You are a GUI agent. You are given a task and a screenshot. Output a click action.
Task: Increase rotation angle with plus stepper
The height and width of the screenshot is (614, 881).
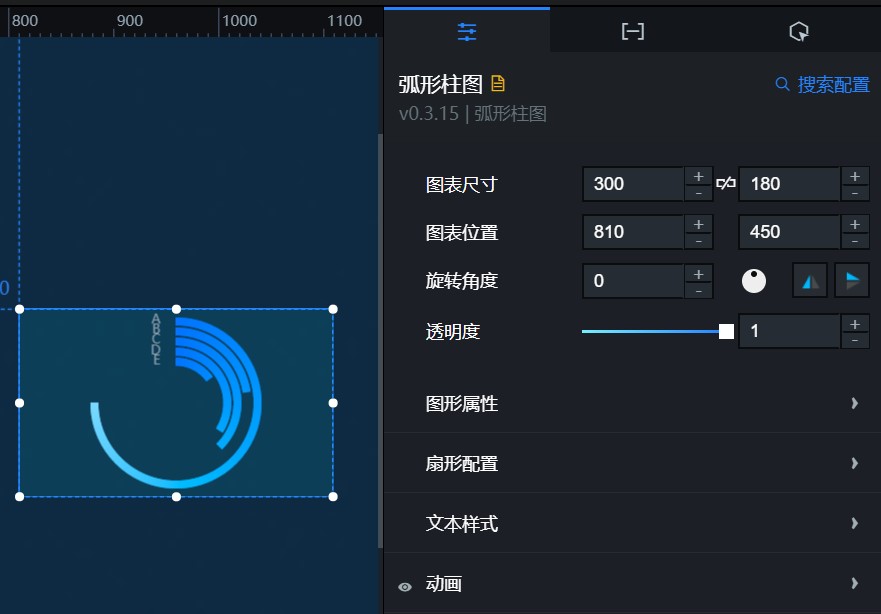[698, 274]
